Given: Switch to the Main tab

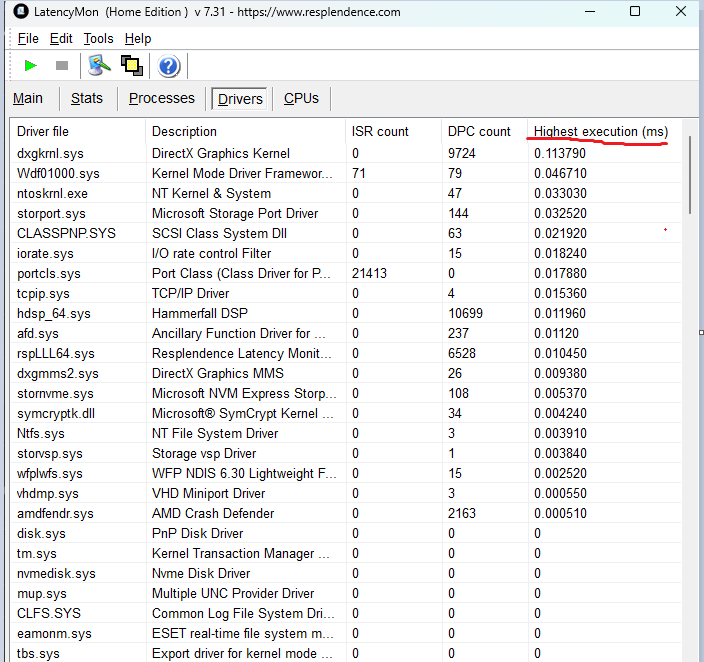Looking at the screenshot, I should click(28, 98).
